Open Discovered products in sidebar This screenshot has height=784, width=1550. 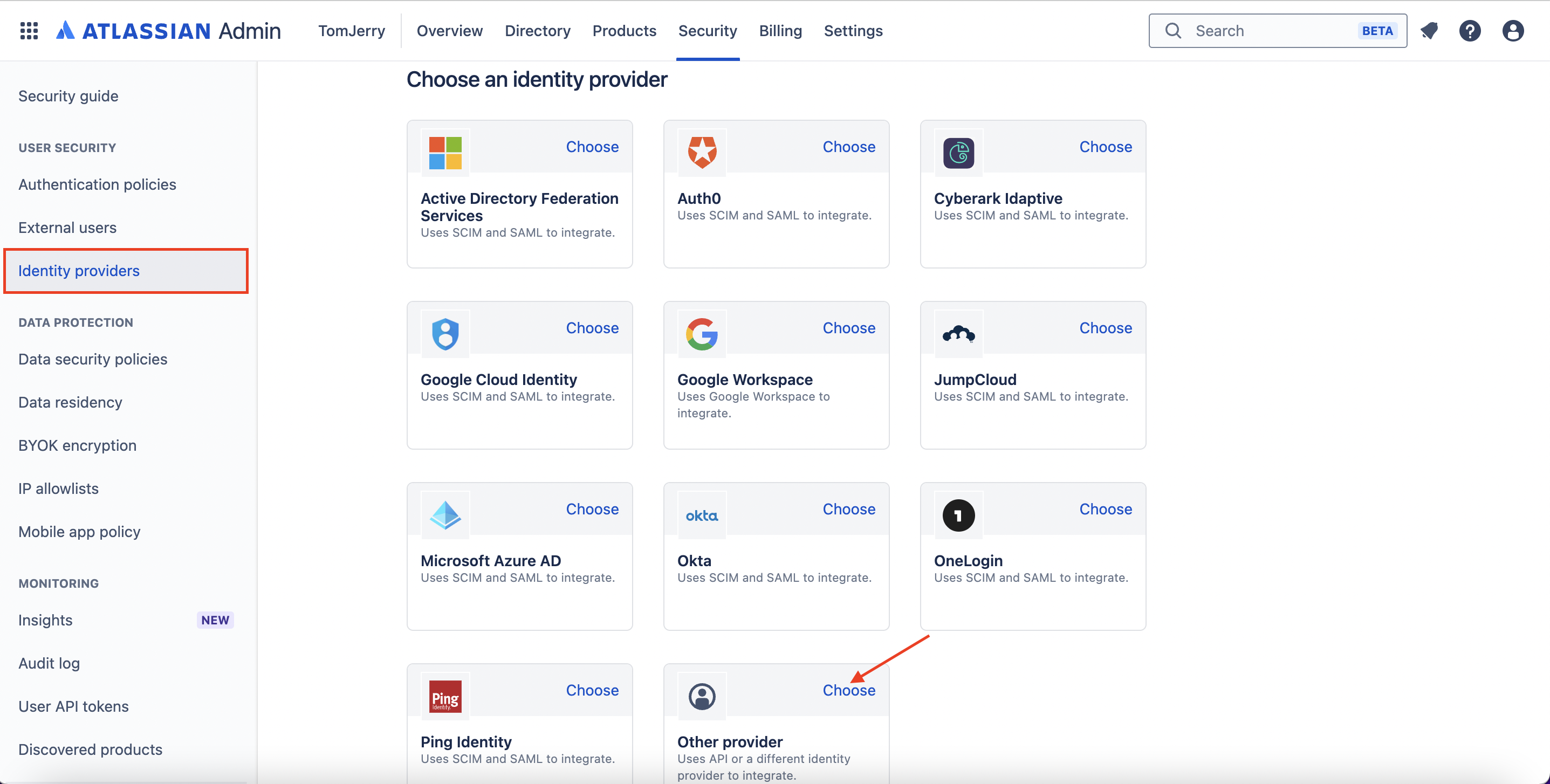(x=90, y=749)
